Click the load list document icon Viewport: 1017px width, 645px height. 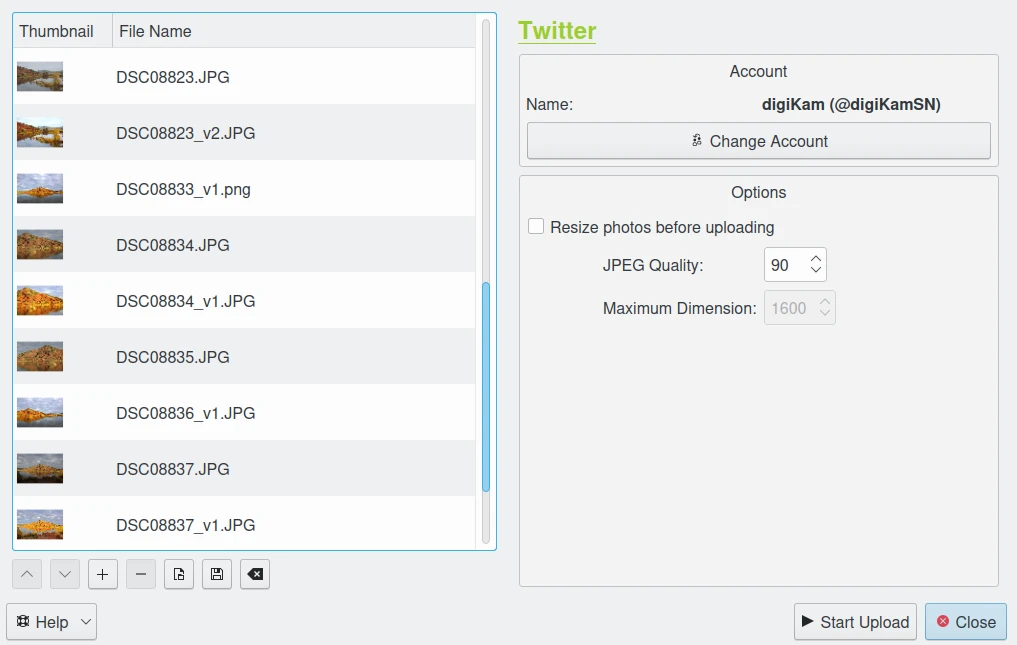pyautogui.click(x=179, y=574)
